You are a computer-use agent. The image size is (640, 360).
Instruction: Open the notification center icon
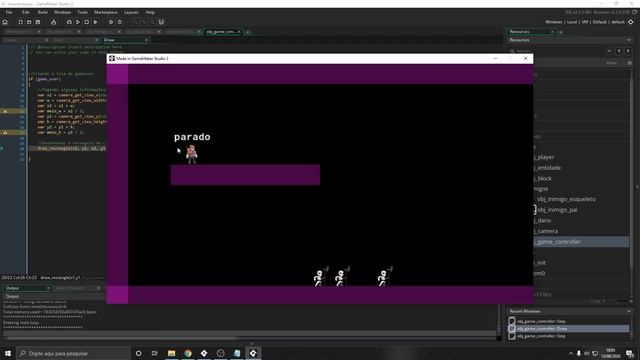pyautogui.click(x=630, y=353)
